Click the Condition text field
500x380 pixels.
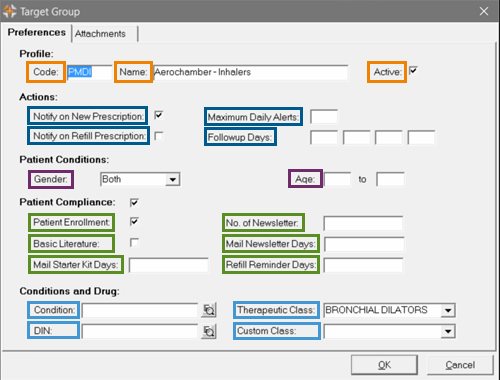tap(140, 310)
